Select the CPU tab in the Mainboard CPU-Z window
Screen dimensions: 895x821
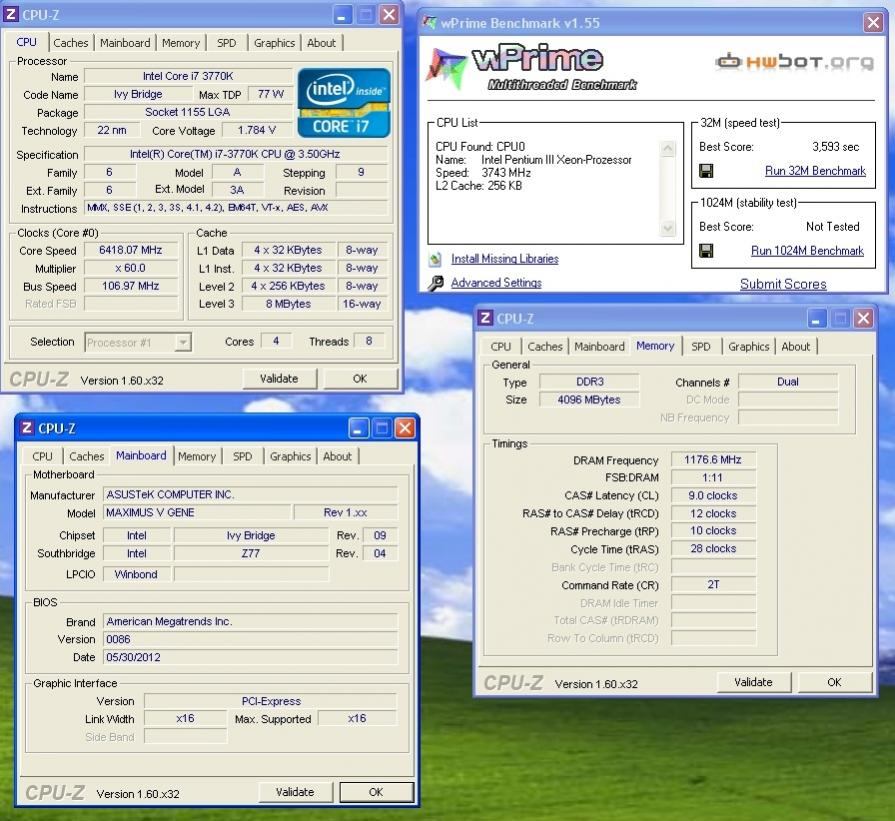click(42, 456)
